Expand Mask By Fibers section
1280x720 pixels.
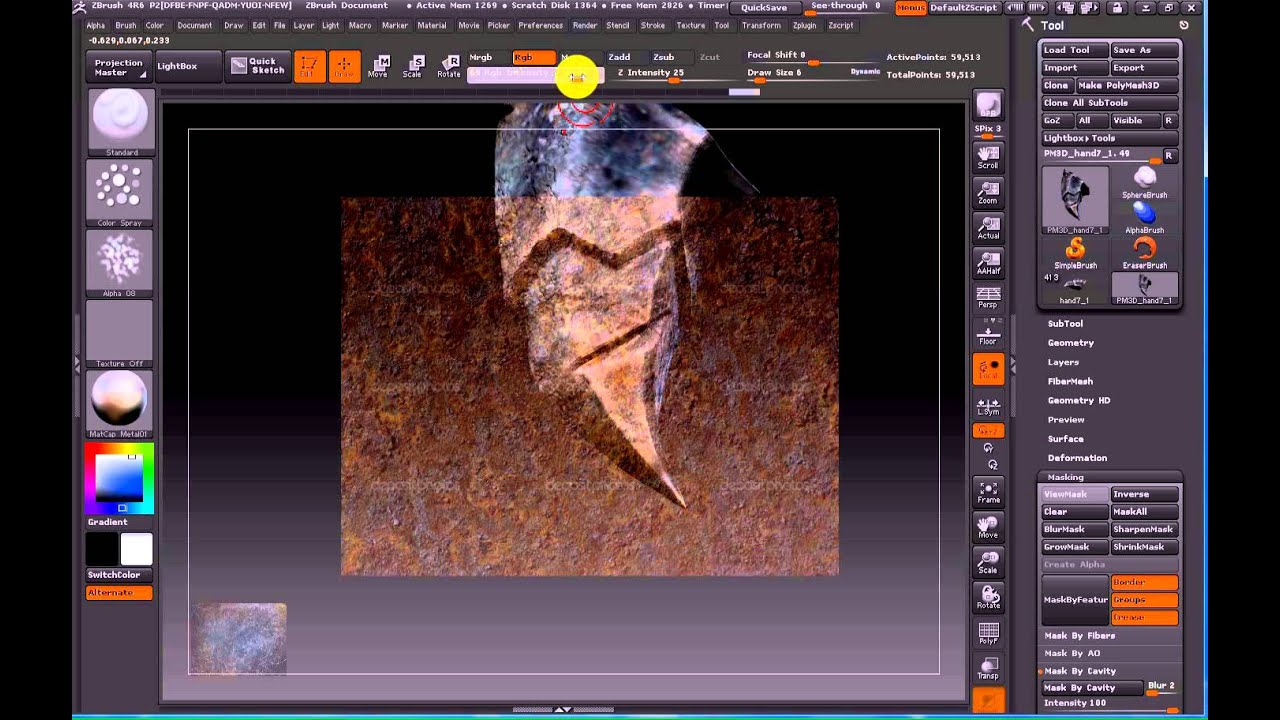(1080, 636)
